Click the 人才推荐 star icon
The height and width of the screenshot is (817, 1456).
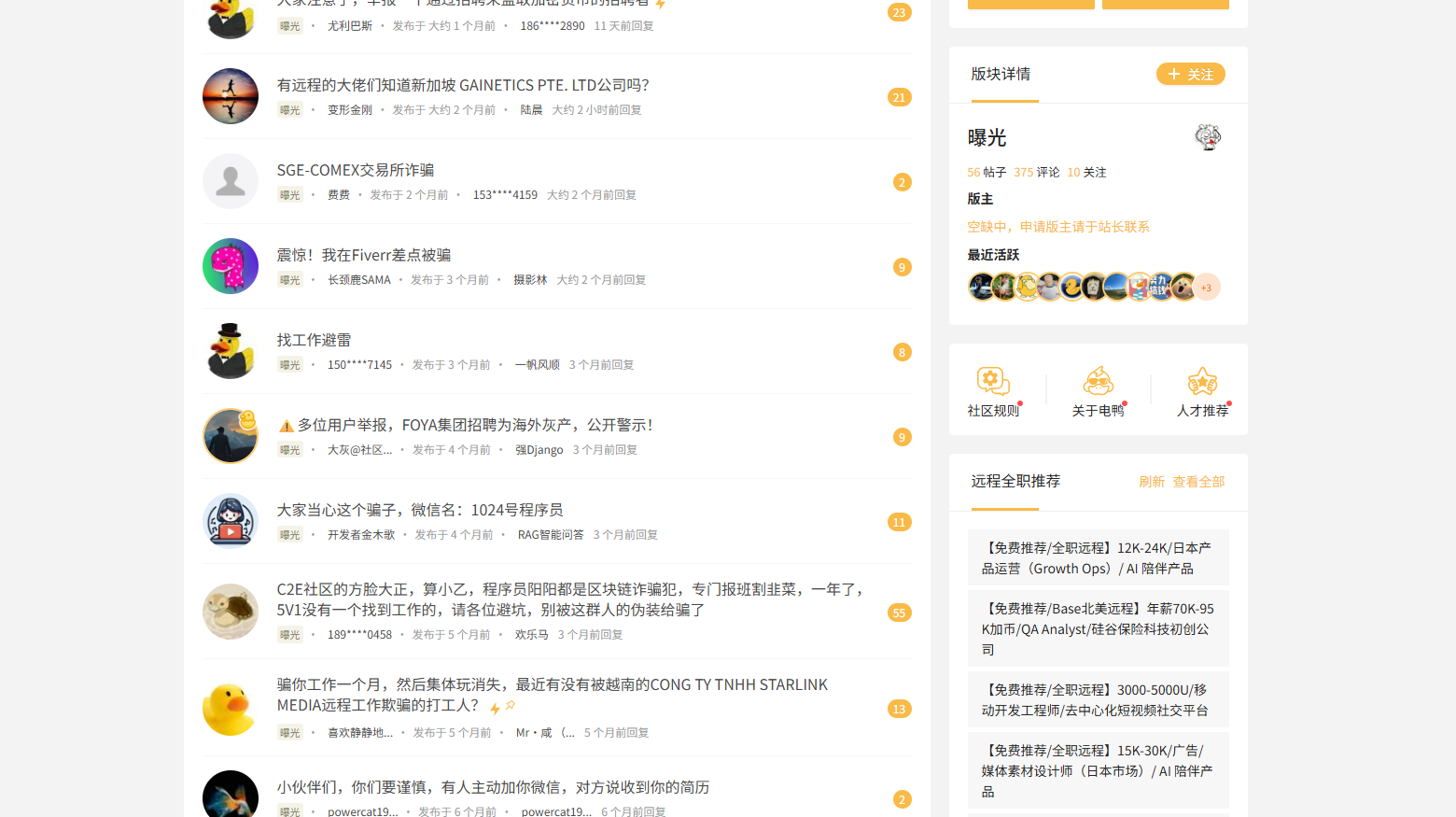point(1202,381)
